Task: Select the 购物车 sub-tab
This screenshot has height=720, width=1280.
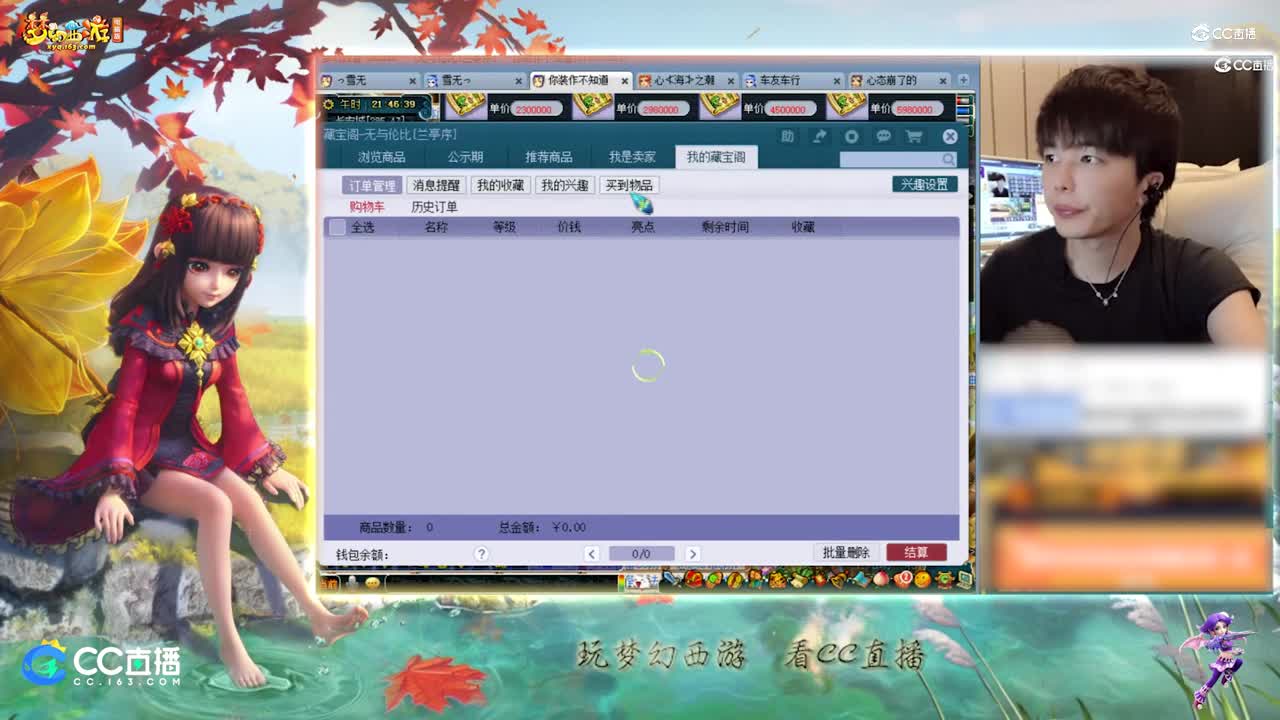Action: pyautogui.click(x=367, y=207)
